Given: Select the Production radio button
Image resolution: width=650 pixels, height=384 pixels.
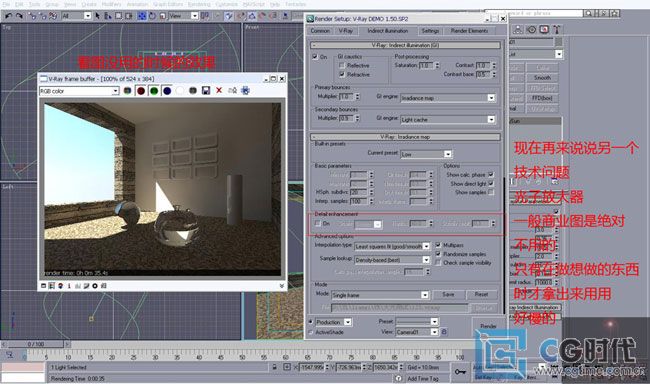Looking at the screenshot, I should [x=310, y=322].
